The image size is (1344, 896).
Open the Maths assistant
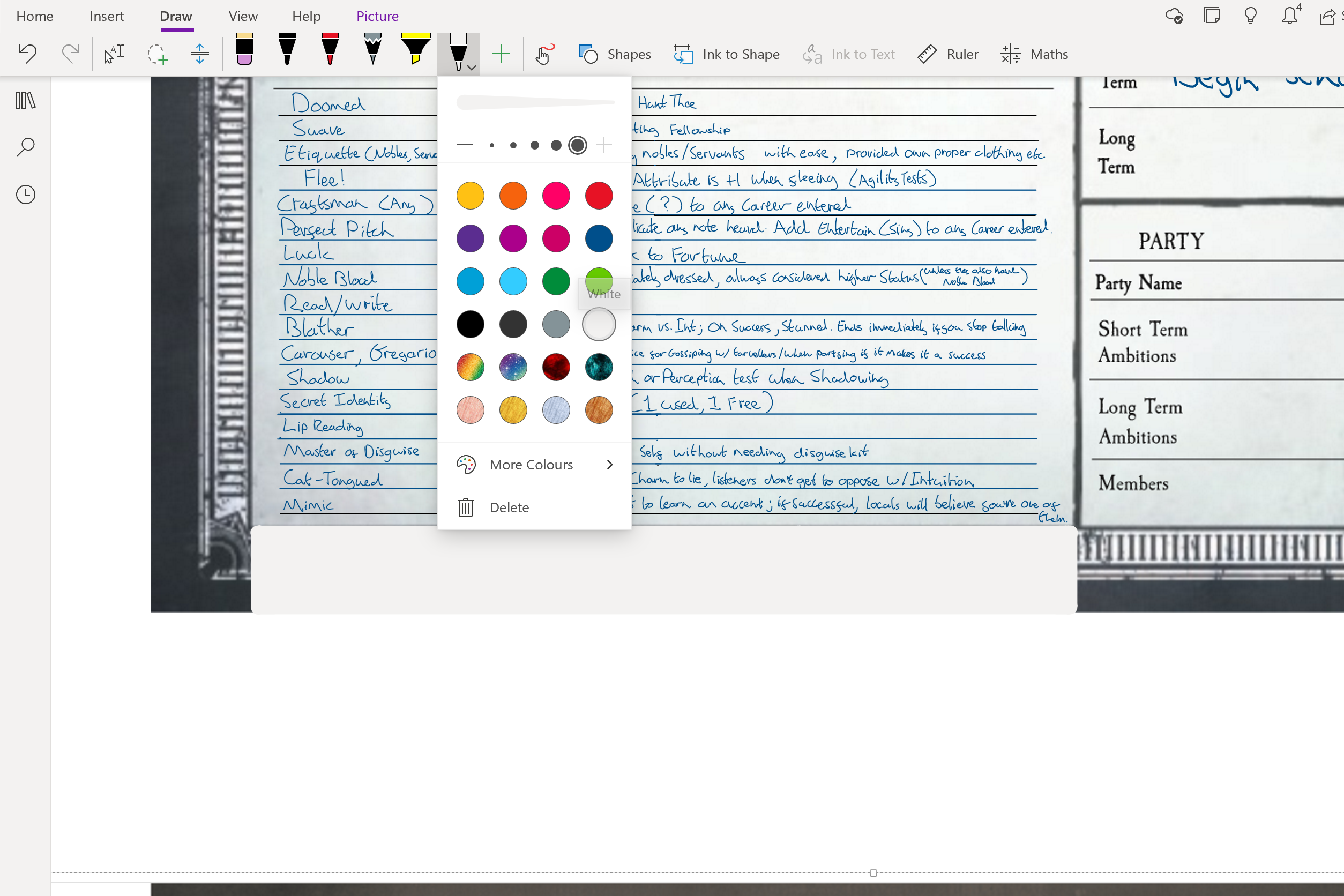coord(1034,54)
